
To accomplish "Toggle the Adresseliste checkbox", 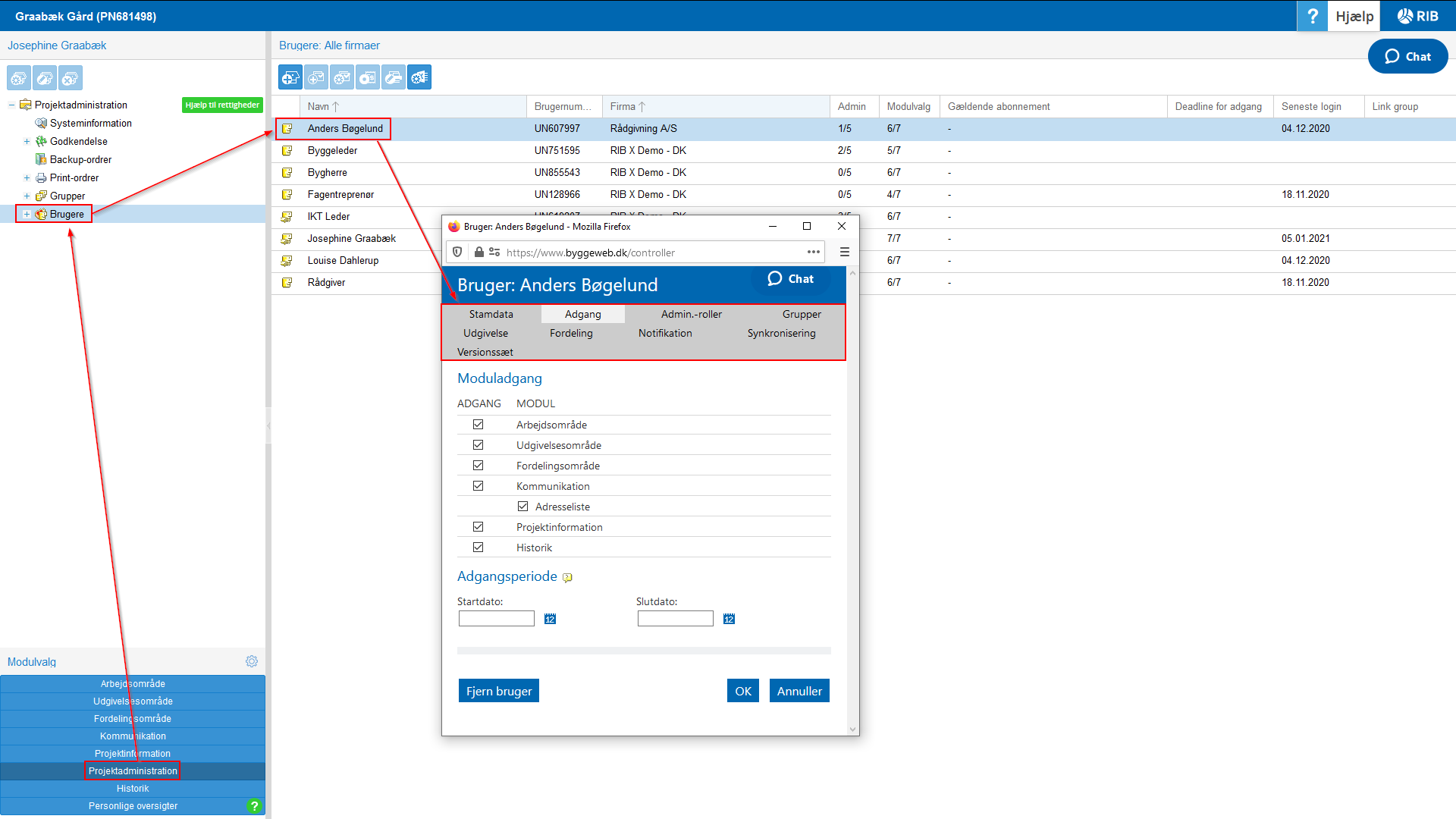I will coord(522,507).
